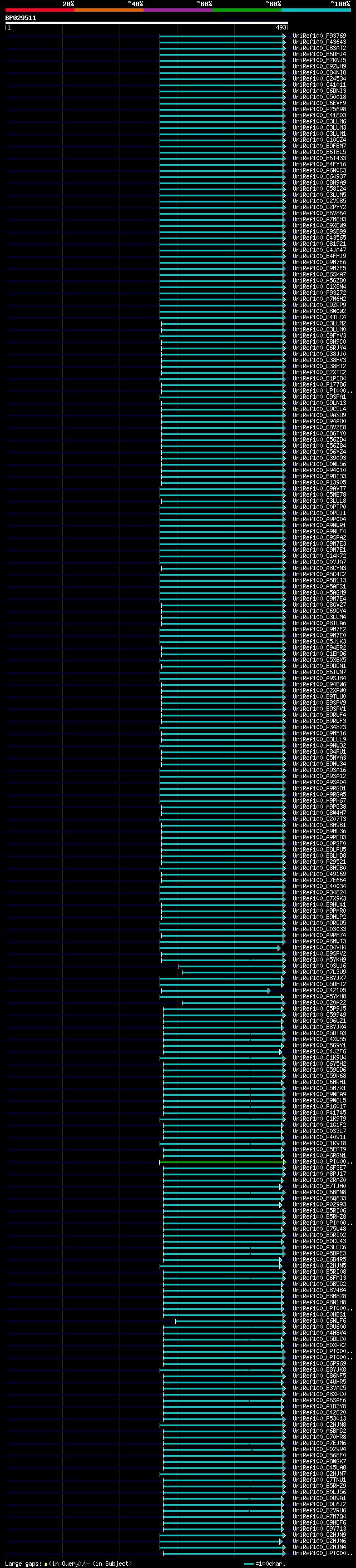Click the UniRef100_P53013 label
The width and height of the screenshot is (356, 1568).
(319, 1418)
